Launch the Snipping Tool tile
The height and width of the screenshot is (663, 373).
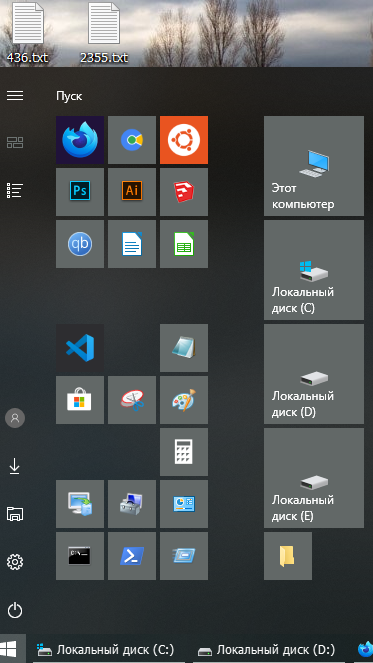coord(132,400)
